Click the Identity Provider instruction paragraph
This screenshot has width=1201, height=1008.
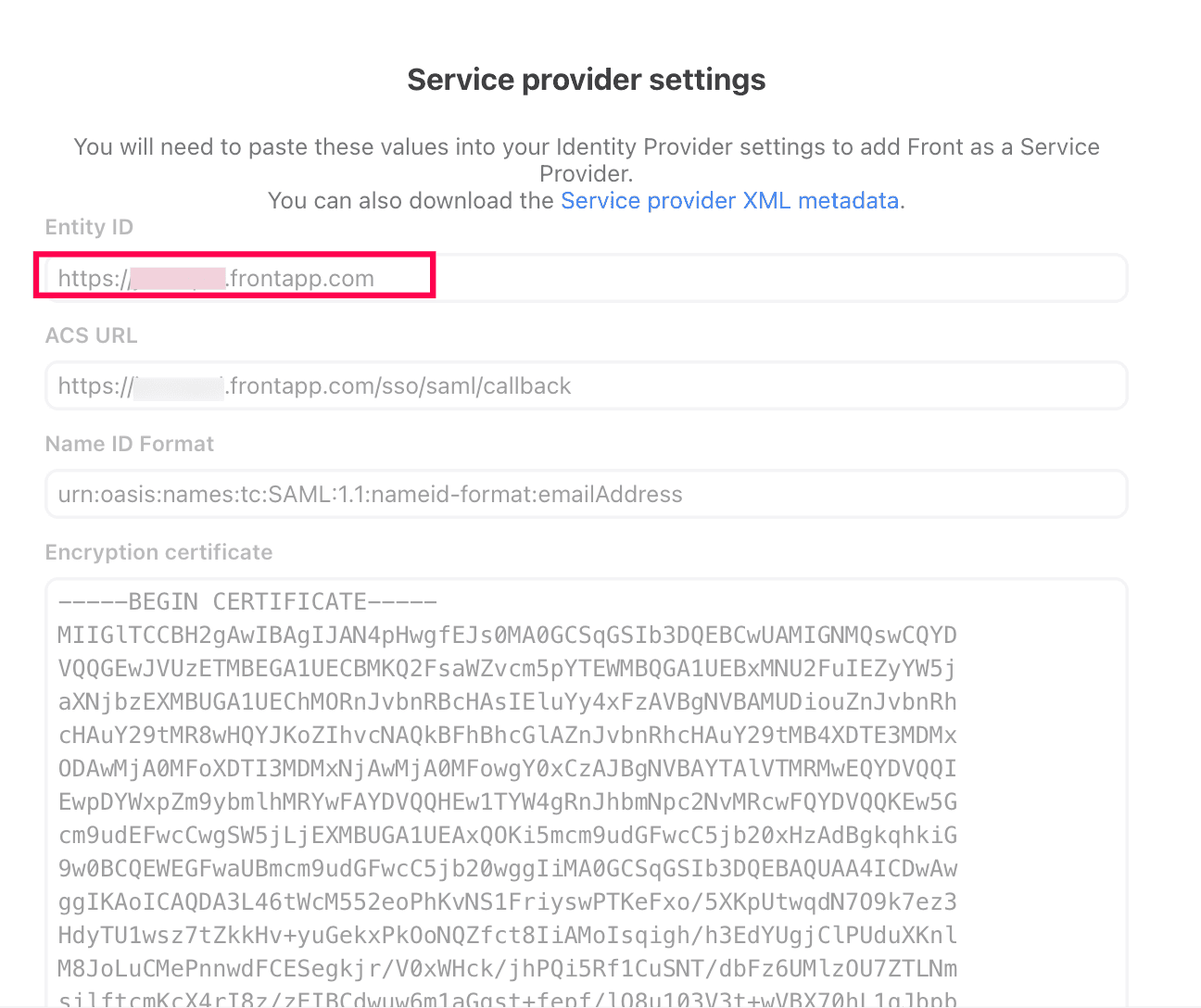point(586,159)
